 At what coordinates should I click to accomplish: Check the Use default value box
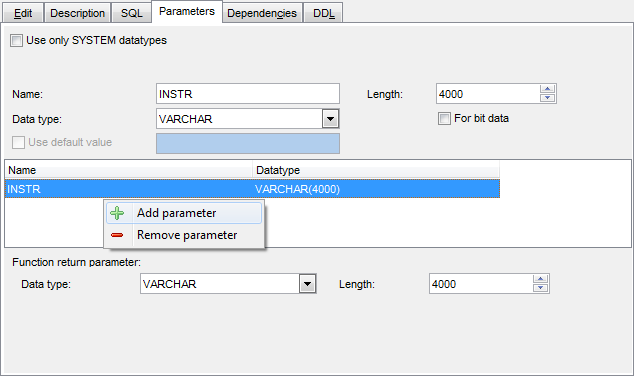[x=18, y=142]
